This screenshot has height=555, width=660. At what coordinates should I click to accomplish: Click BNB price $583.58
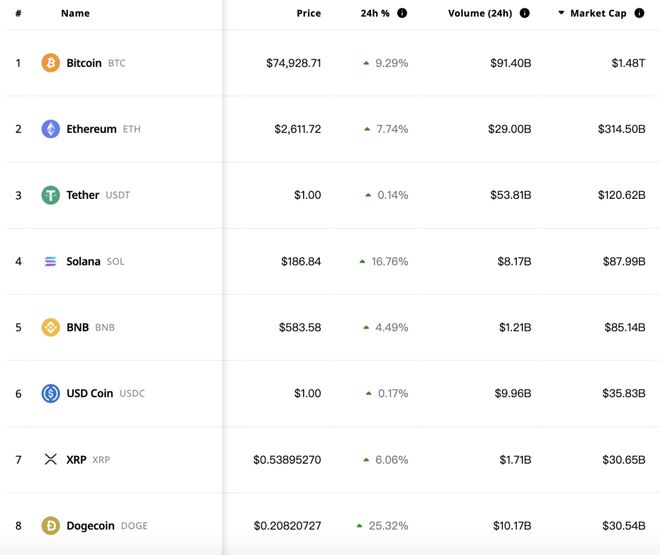[x=300, y=327]
